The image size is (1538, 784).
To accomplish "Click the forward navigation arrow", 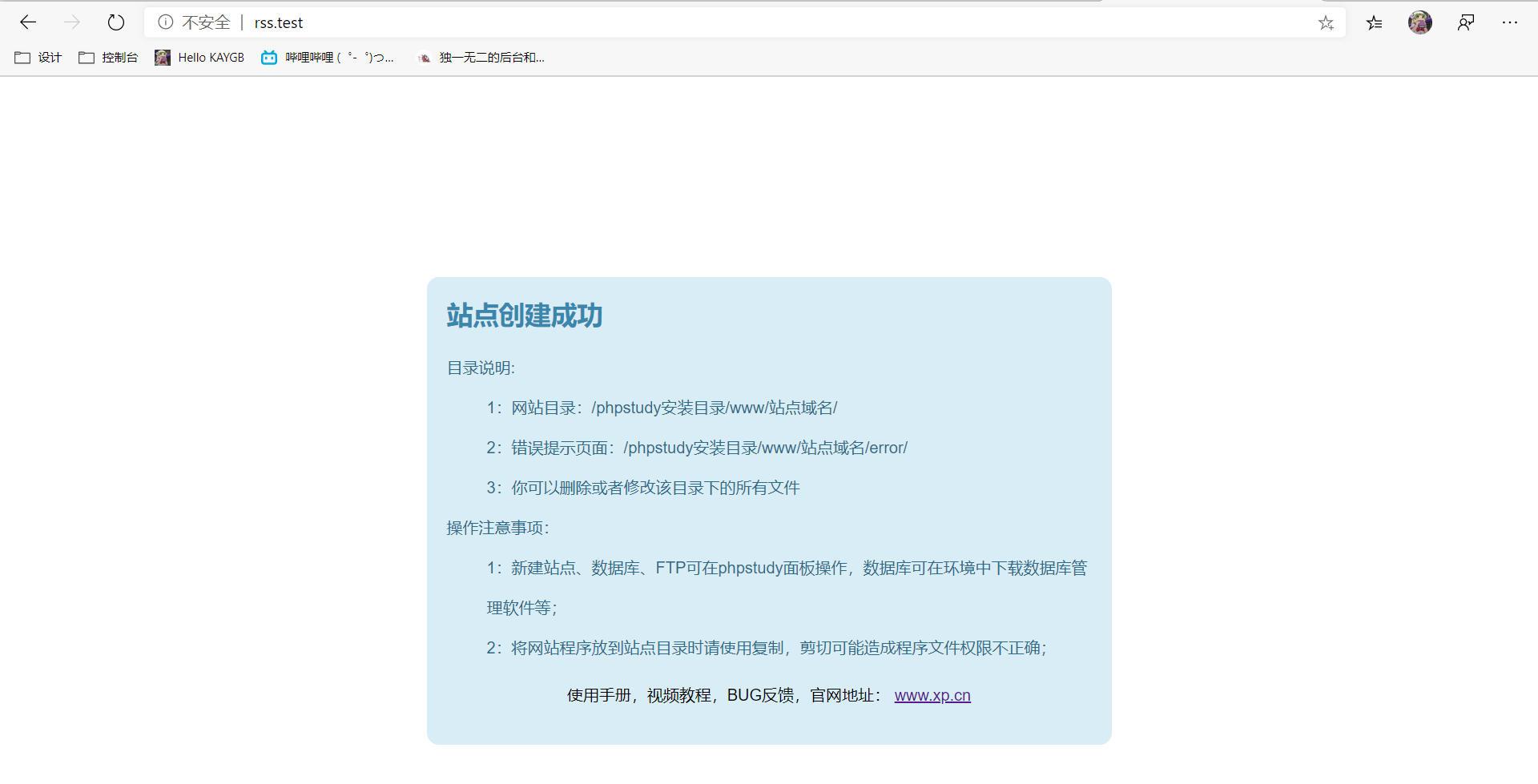I will (72, 22).
